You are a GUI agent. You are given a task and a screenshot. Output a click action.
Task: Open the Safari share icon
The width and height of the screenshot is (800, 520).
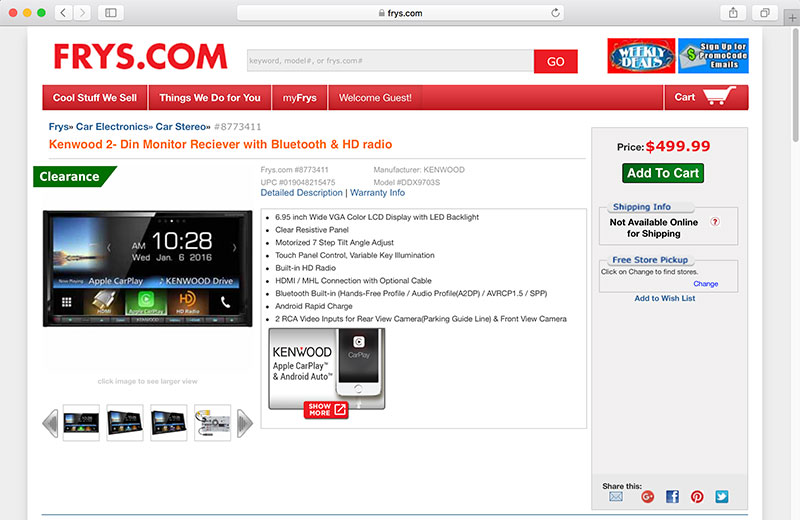[733, 13]
